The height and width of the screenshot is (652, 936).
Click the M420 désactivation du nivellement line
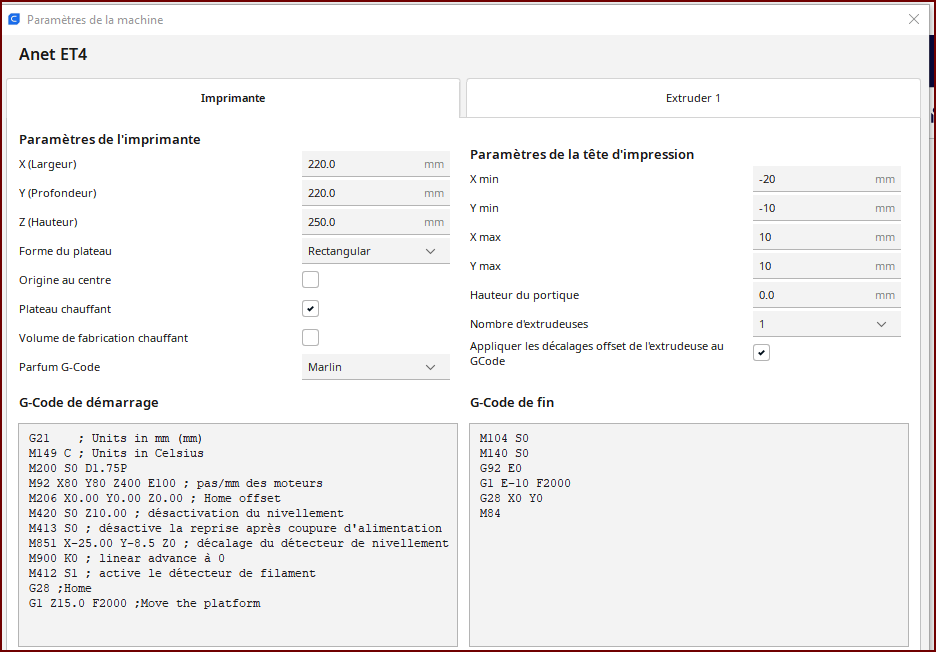[186, 513]
